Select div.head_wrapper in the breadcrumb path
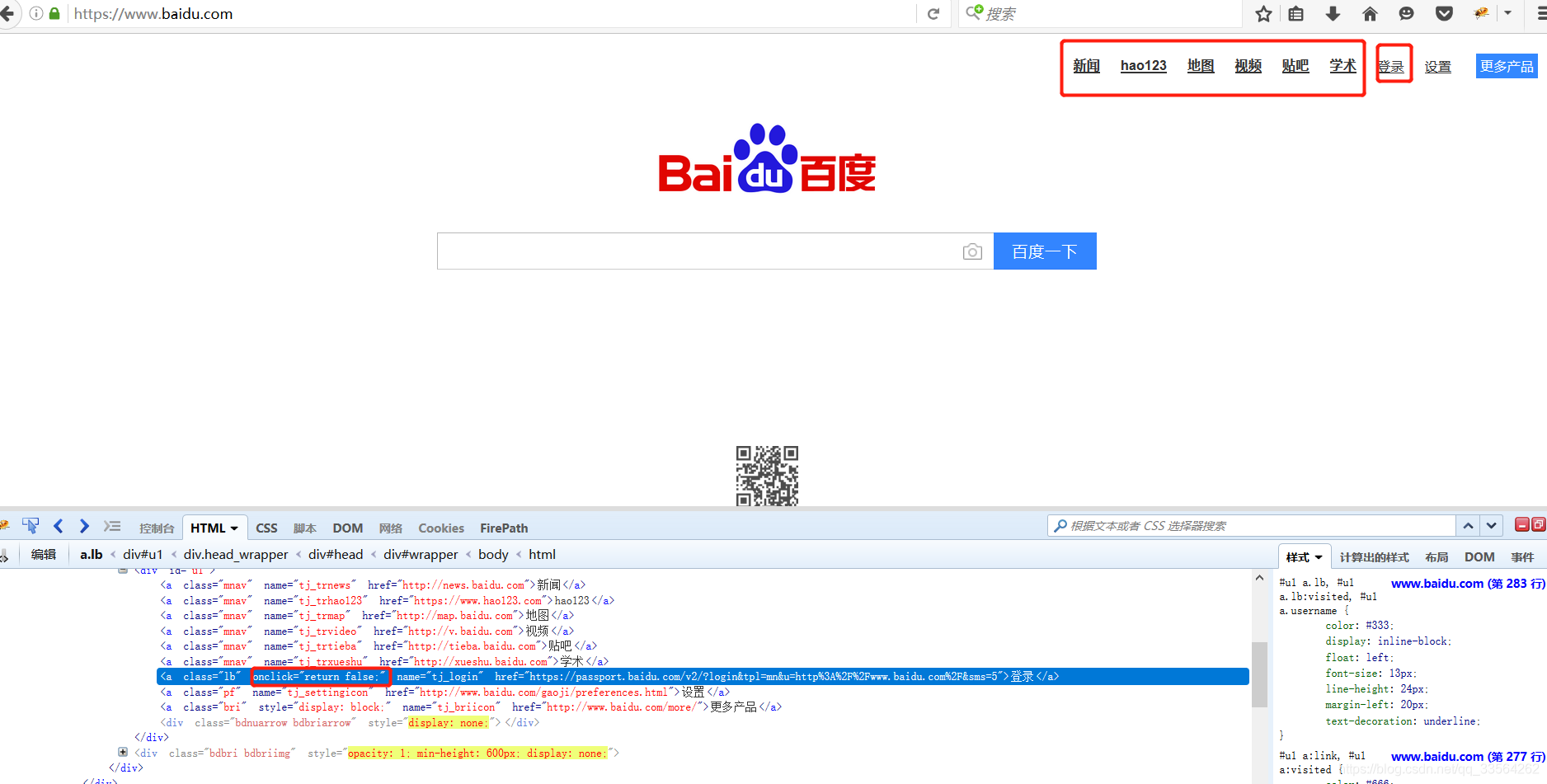Viewport: 1547px width, 784px height. click(x=236, y=554)
